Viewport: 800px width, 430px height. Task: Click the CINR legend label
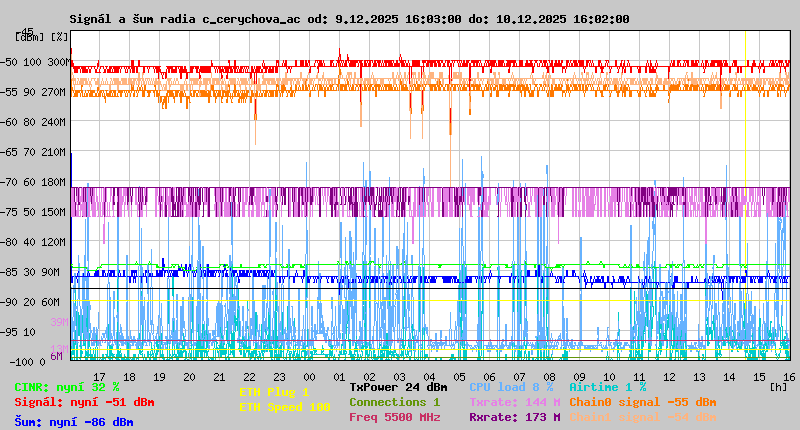tap(67, 387)
